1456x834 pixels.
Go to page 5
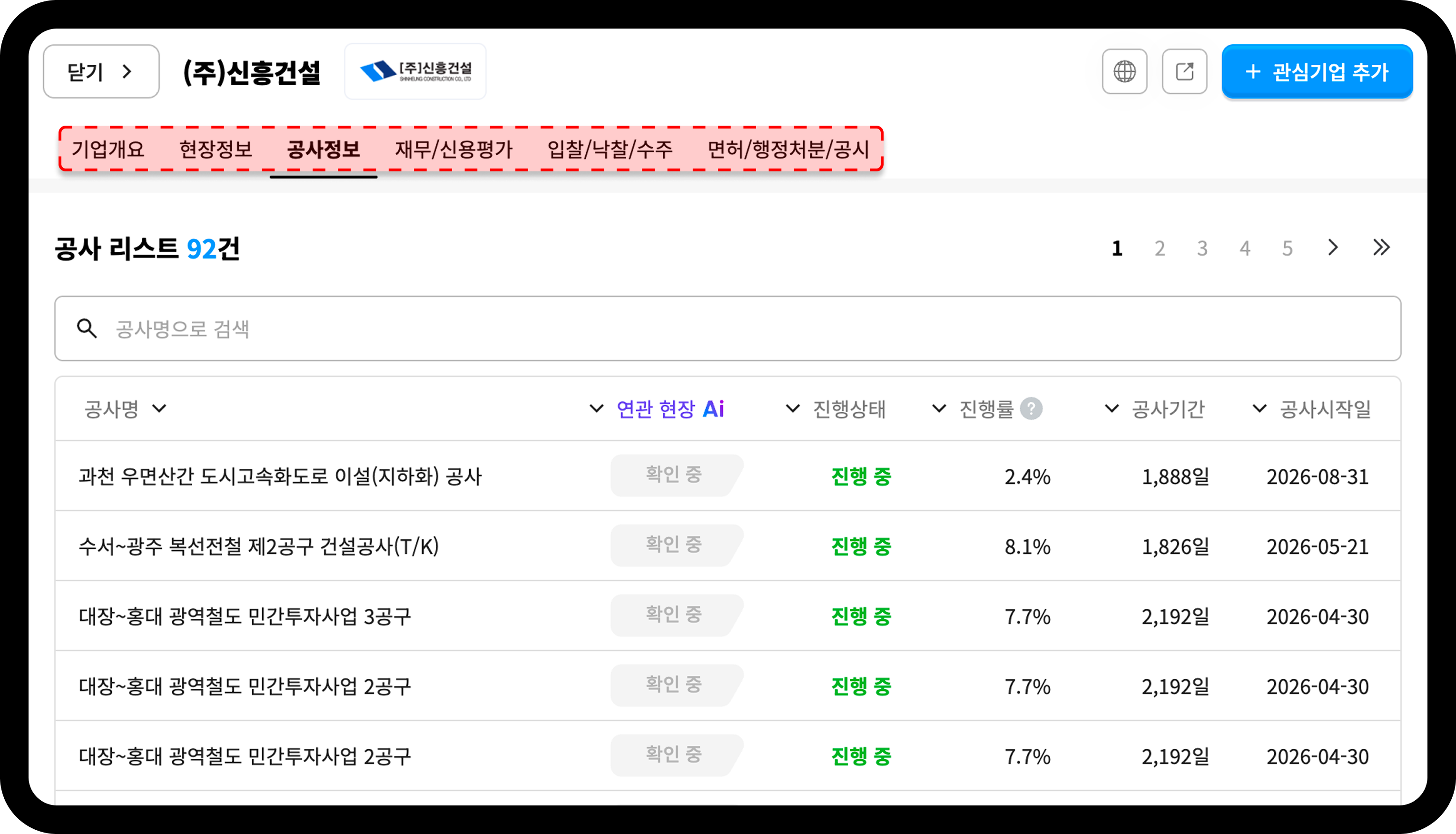[x=1288, y=248]
